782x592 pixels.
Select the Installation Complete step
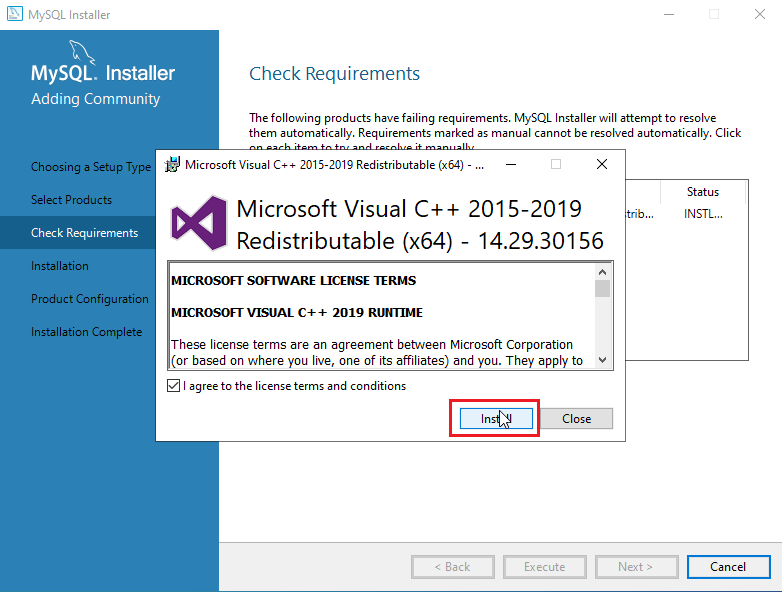coord(86,332)
